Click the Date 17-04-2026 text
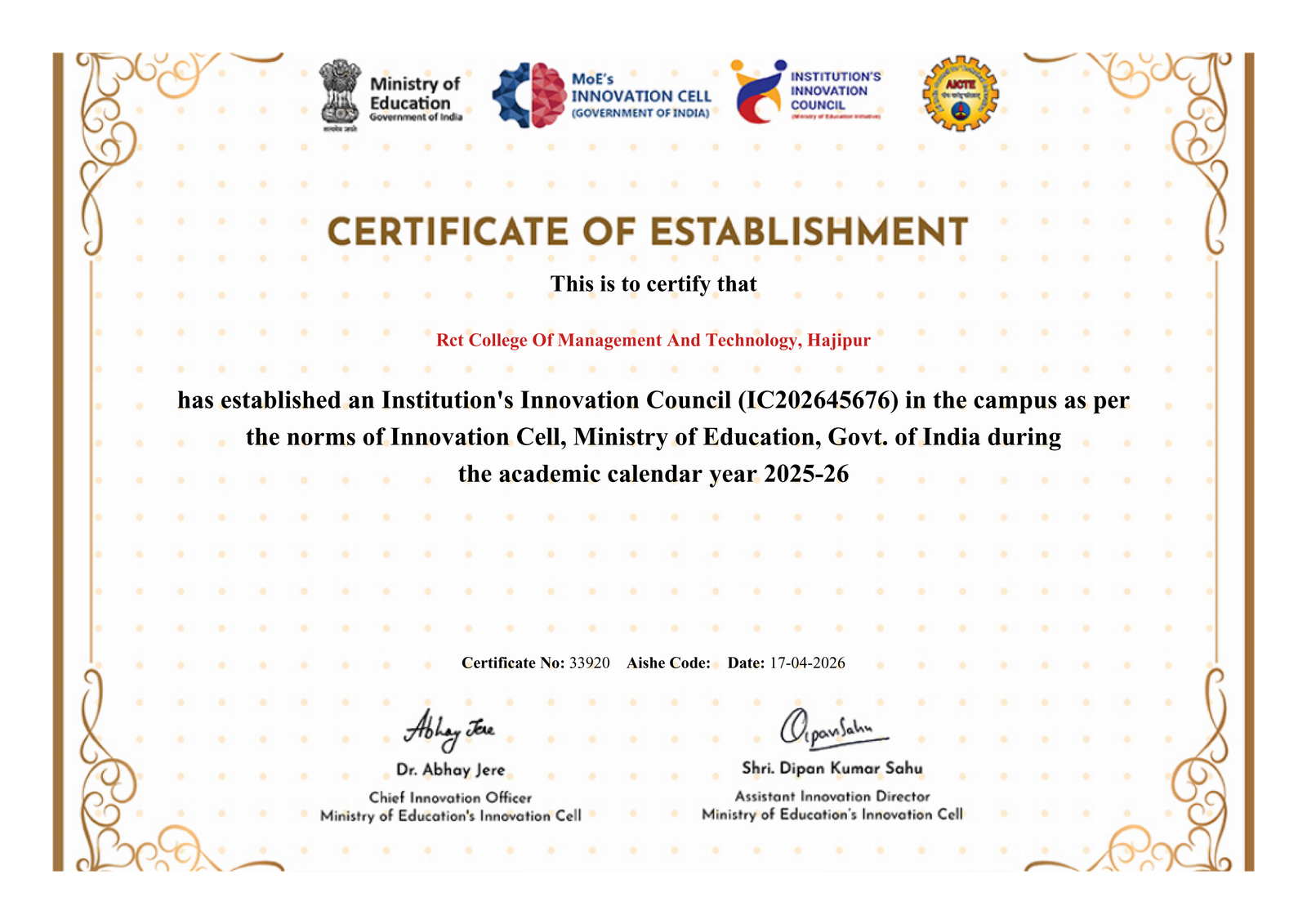Viewport: 1307px width, 924px height. 787,663
